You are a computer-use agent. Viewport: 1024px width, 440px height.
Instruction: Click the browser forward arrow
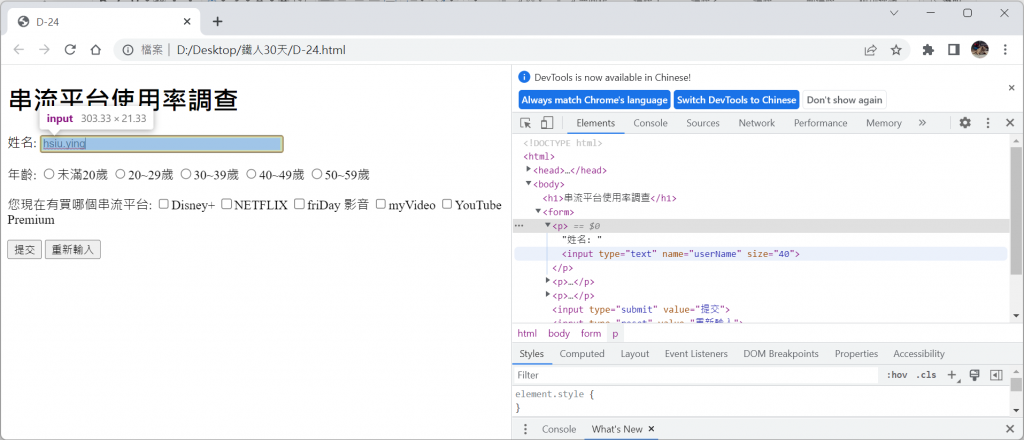pyautogui.click(x=44, y=50)
